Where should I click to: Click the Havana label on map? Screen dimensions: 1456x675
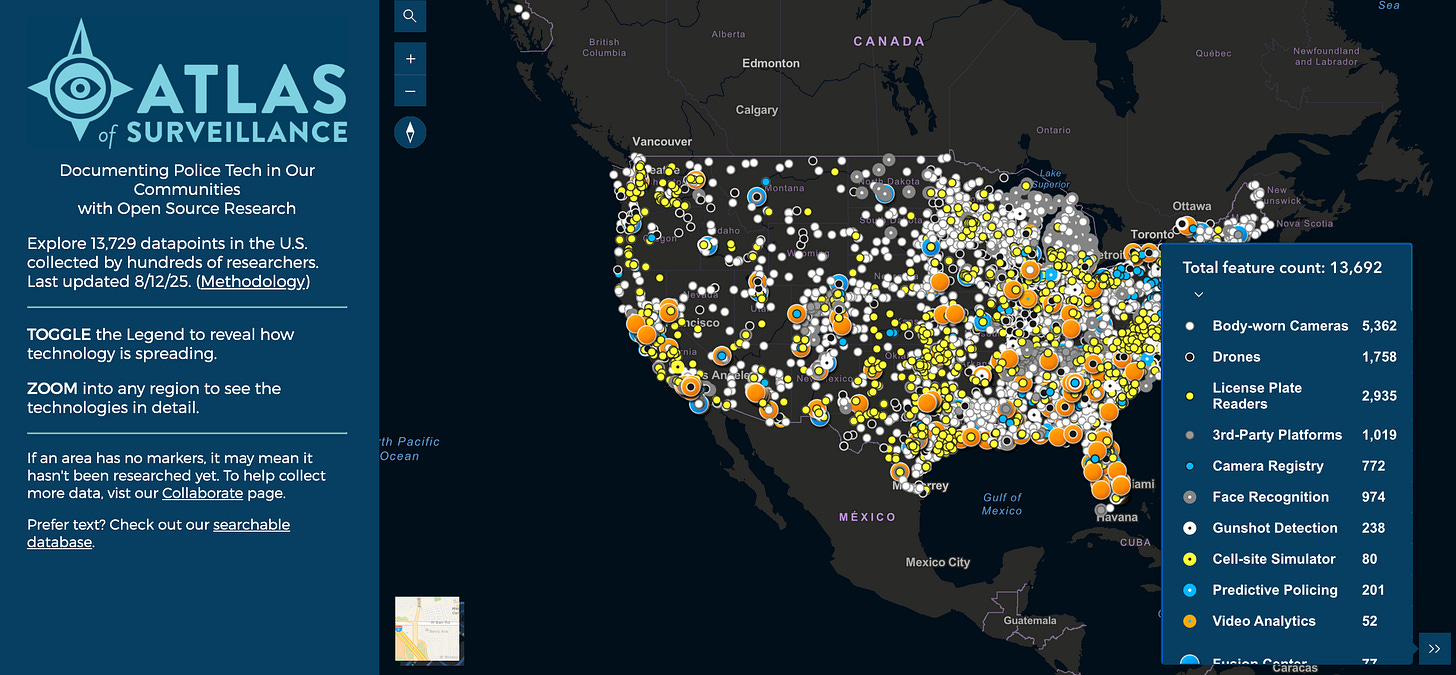[x=1117, y=517]
